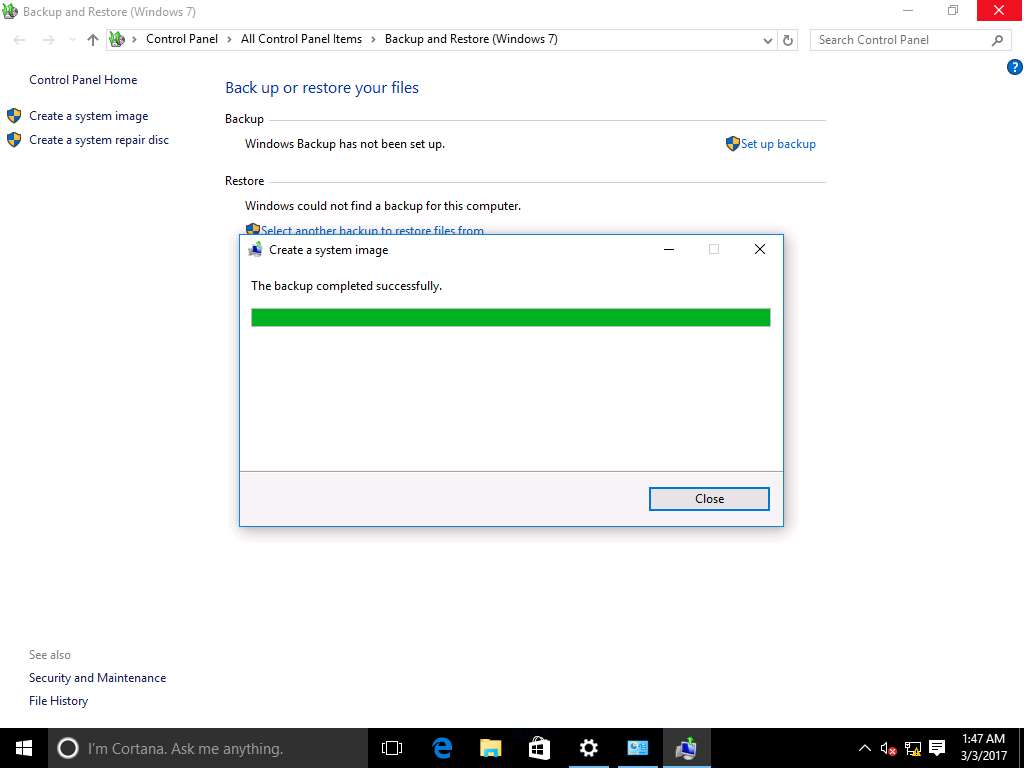Open the Store from taskbar

point(539,748)
